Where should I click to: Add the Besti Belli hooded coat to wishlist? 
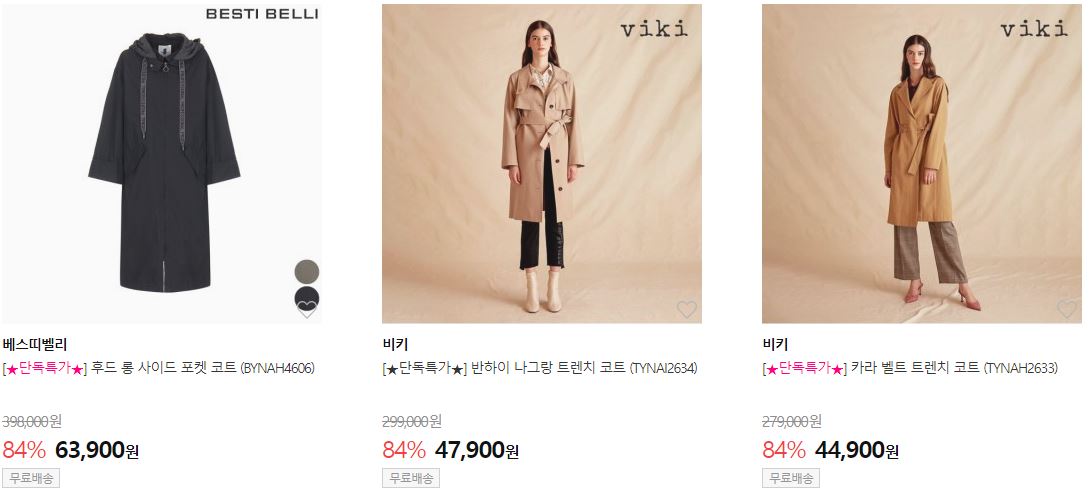pos(306,310)
